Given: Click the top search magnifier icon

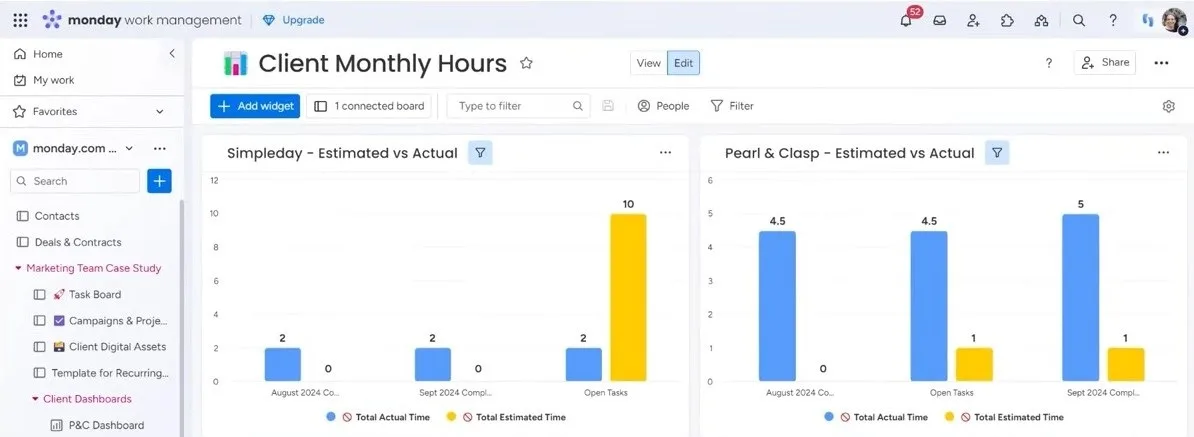Looking at the screenshot, I should pos(1079,21).
